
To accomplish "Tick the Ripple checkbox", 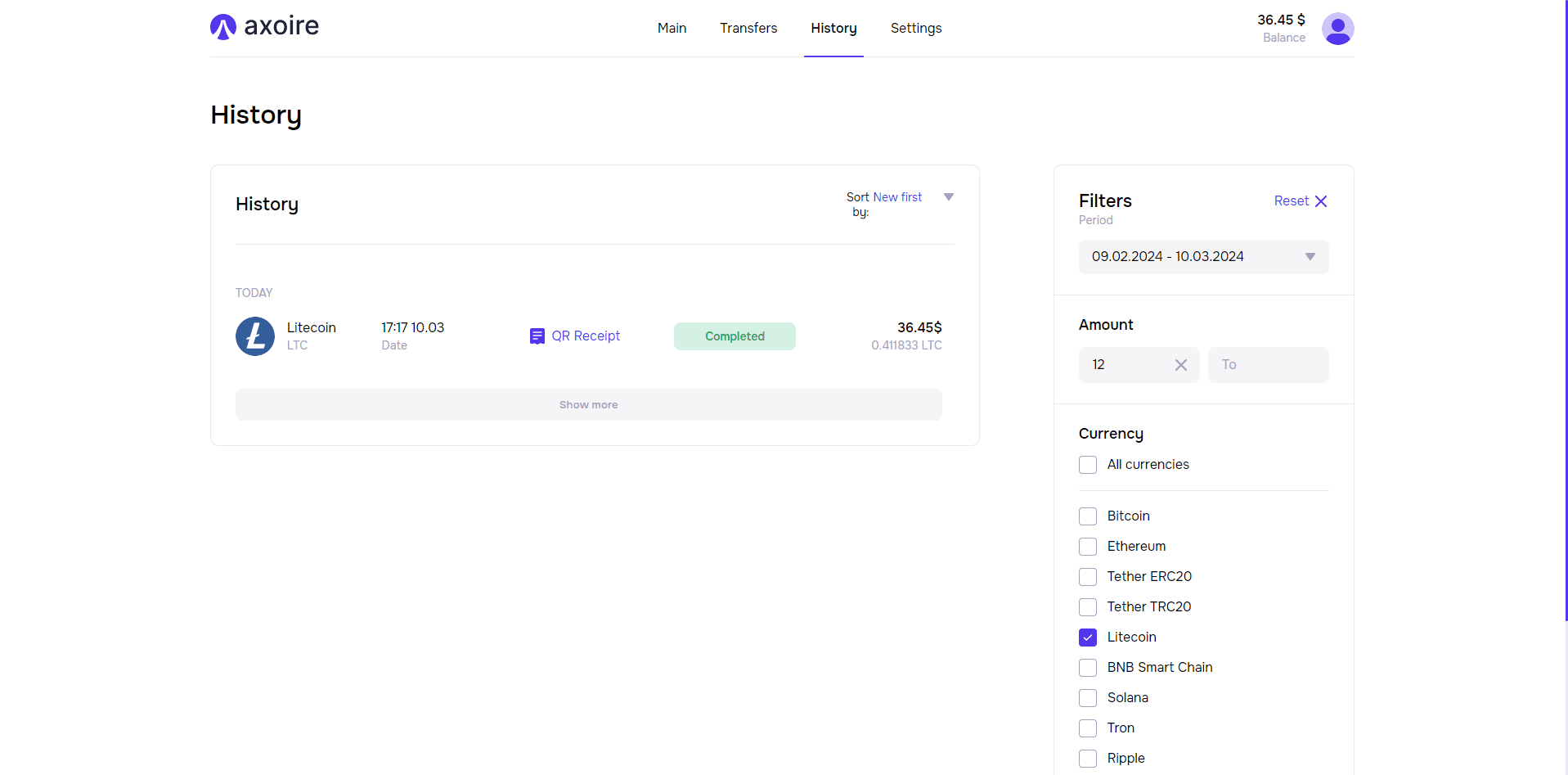I will pyautogui.click(x=1088, y=759).
